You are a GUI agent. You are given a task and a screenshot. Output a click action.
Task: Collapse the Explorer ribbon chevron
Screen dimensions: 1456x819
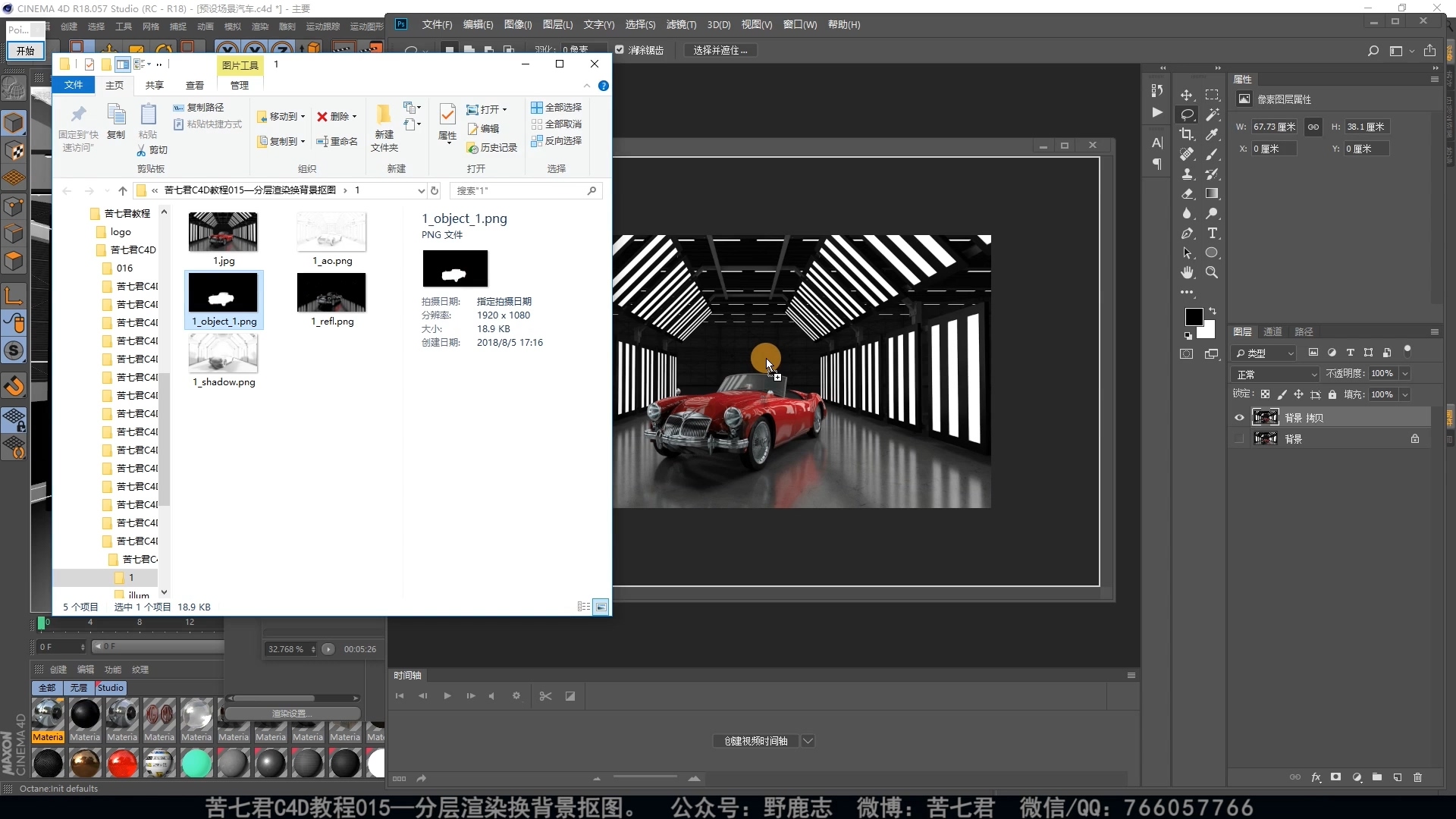click(585, 86)
